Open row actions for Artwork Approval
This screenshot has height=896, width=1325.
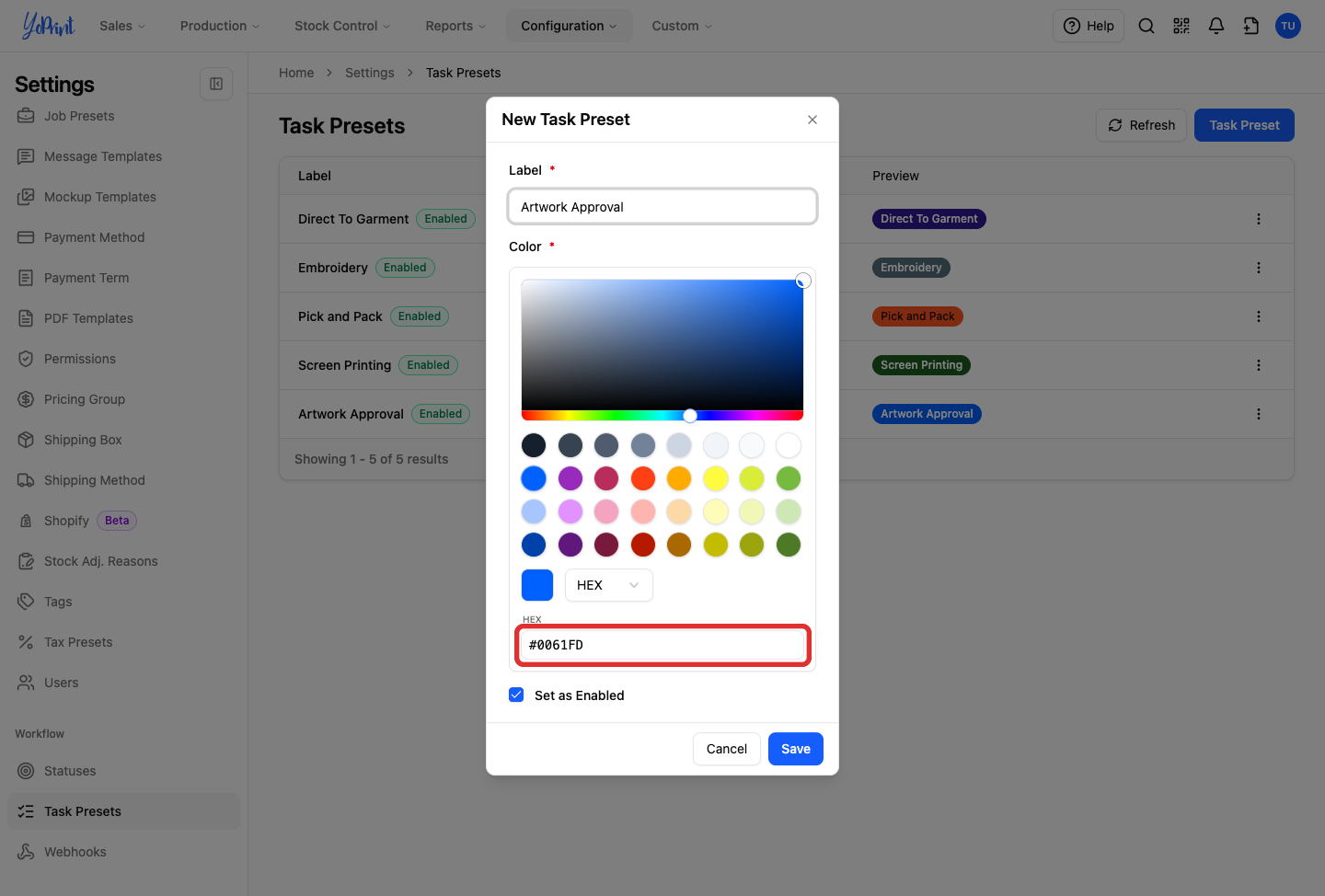1259,414
